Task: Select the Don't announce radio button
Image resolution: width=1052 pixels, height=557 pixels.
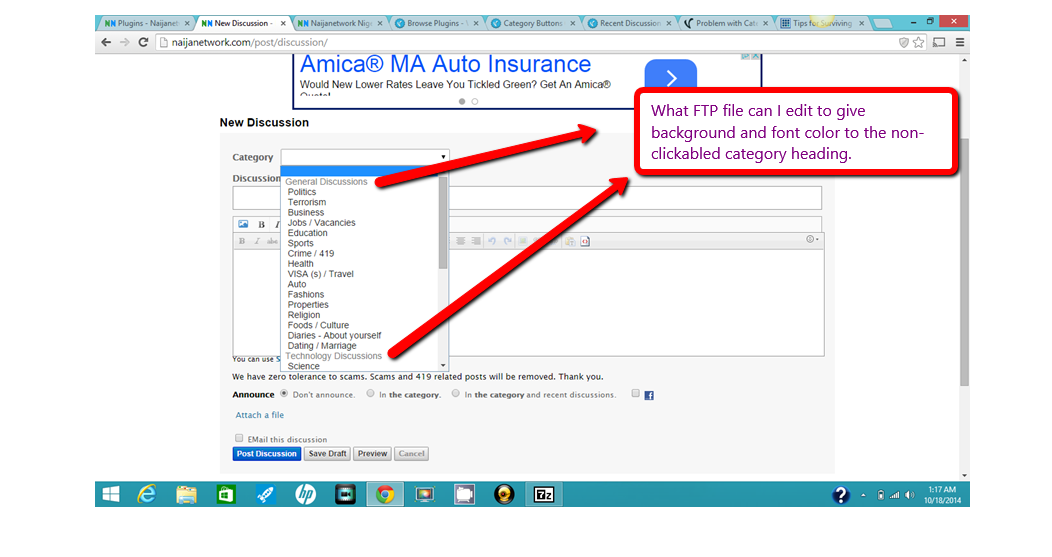Action: [284, 394]
